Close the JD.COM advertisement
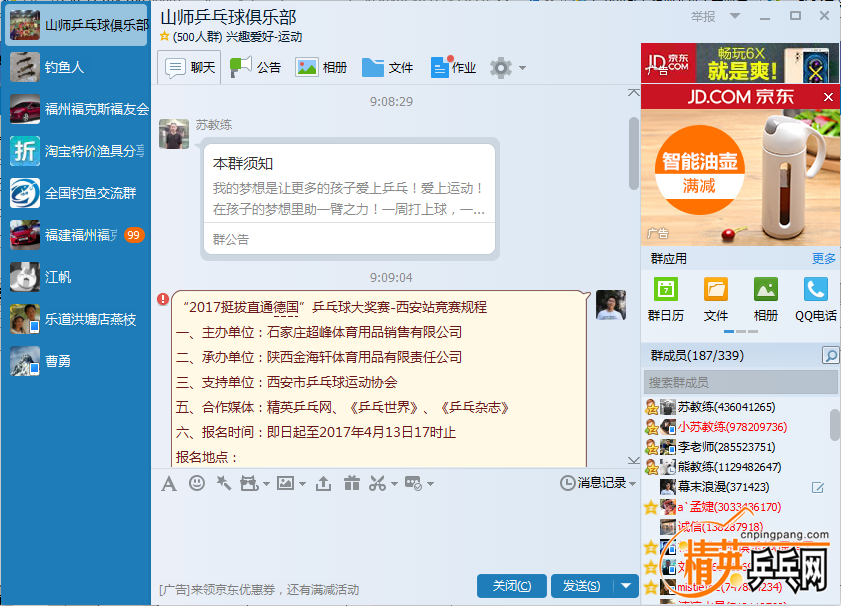The width and height of the screenshot is (841, 606). [828, 97]
